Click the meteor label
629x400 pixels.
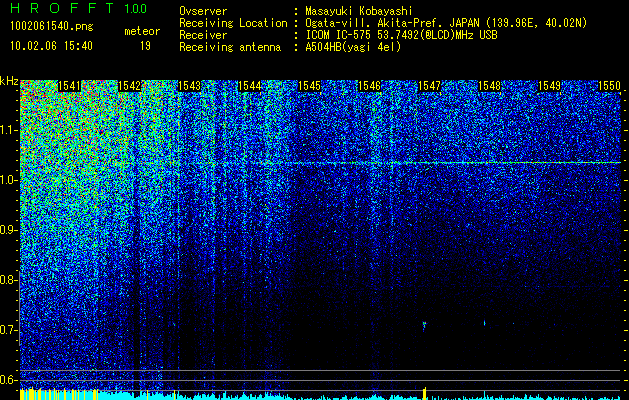coord(142,31)
